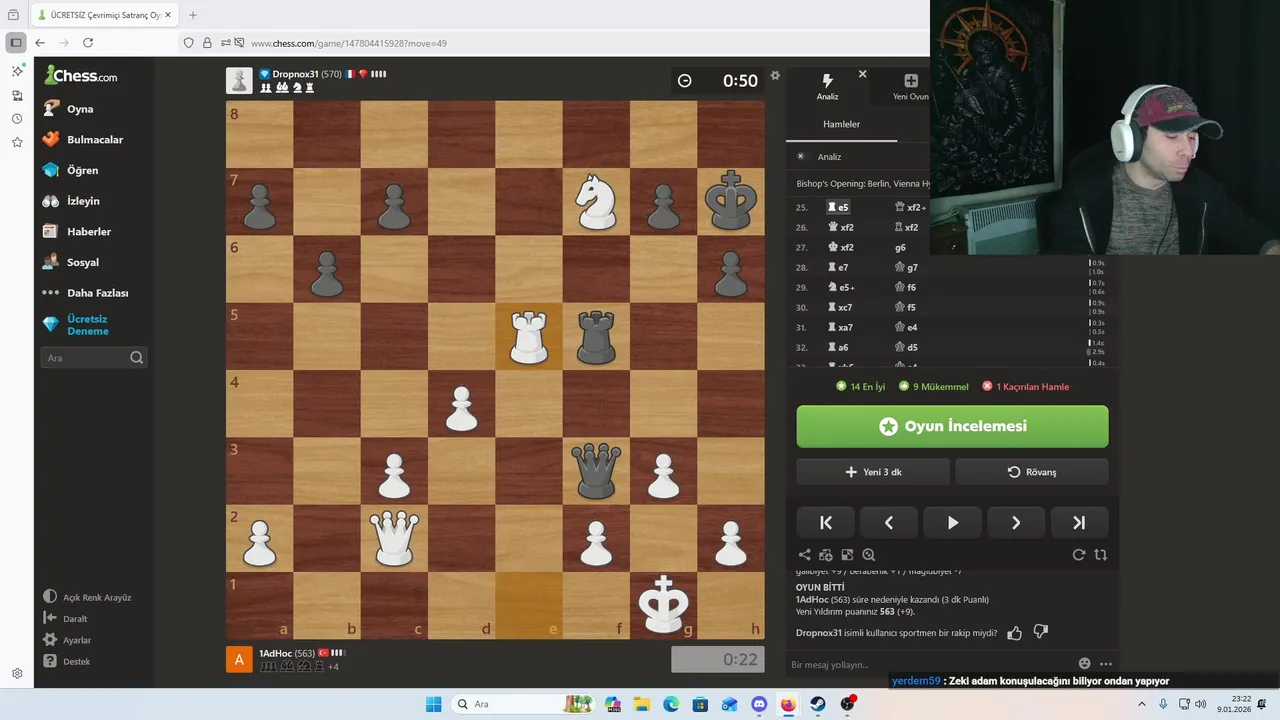
Task: Click the circular reload arrow icon
Action: click(1079, 555)
